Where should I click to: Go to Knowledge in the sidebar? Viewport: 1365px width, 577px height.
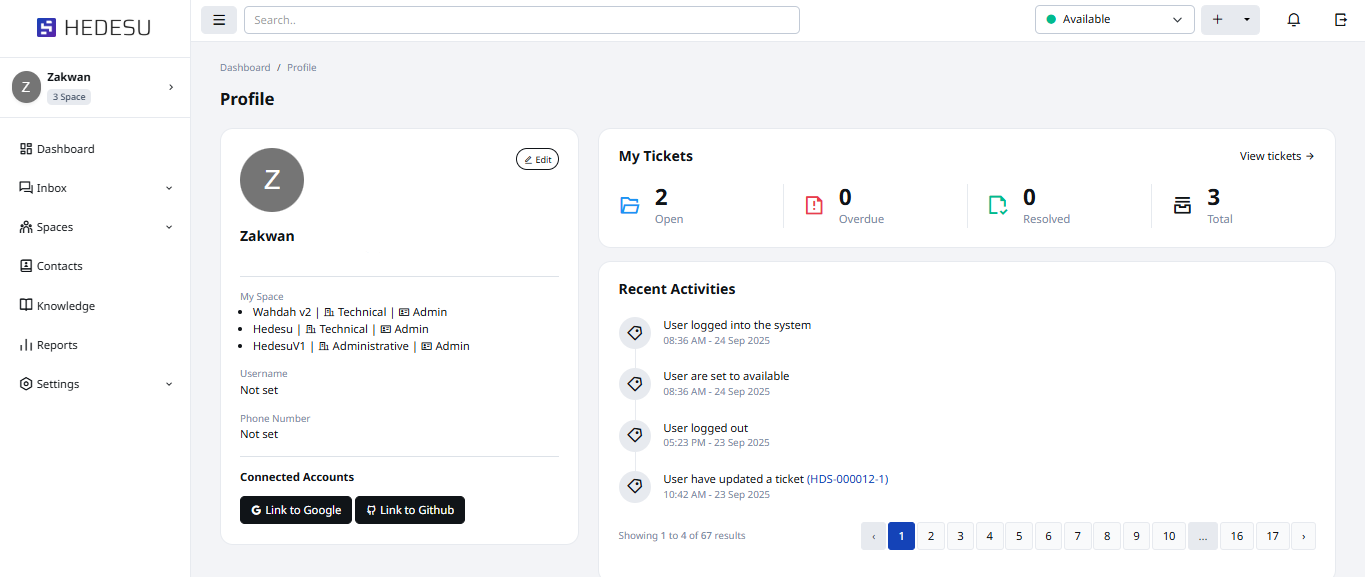(65, 306)
